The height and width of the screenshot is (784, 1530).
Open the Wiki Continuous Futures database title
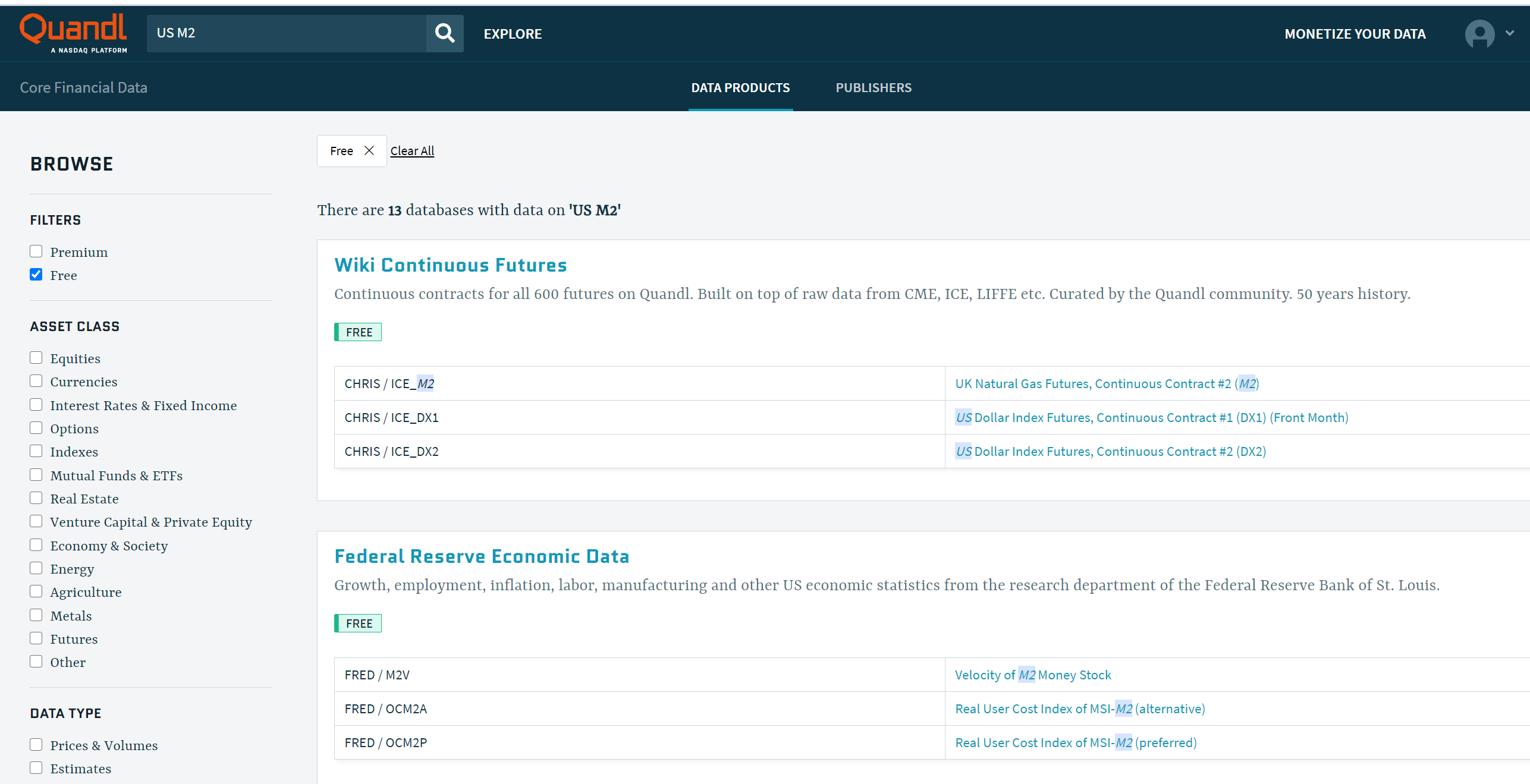pyautogui.click(x=450, y=265)
